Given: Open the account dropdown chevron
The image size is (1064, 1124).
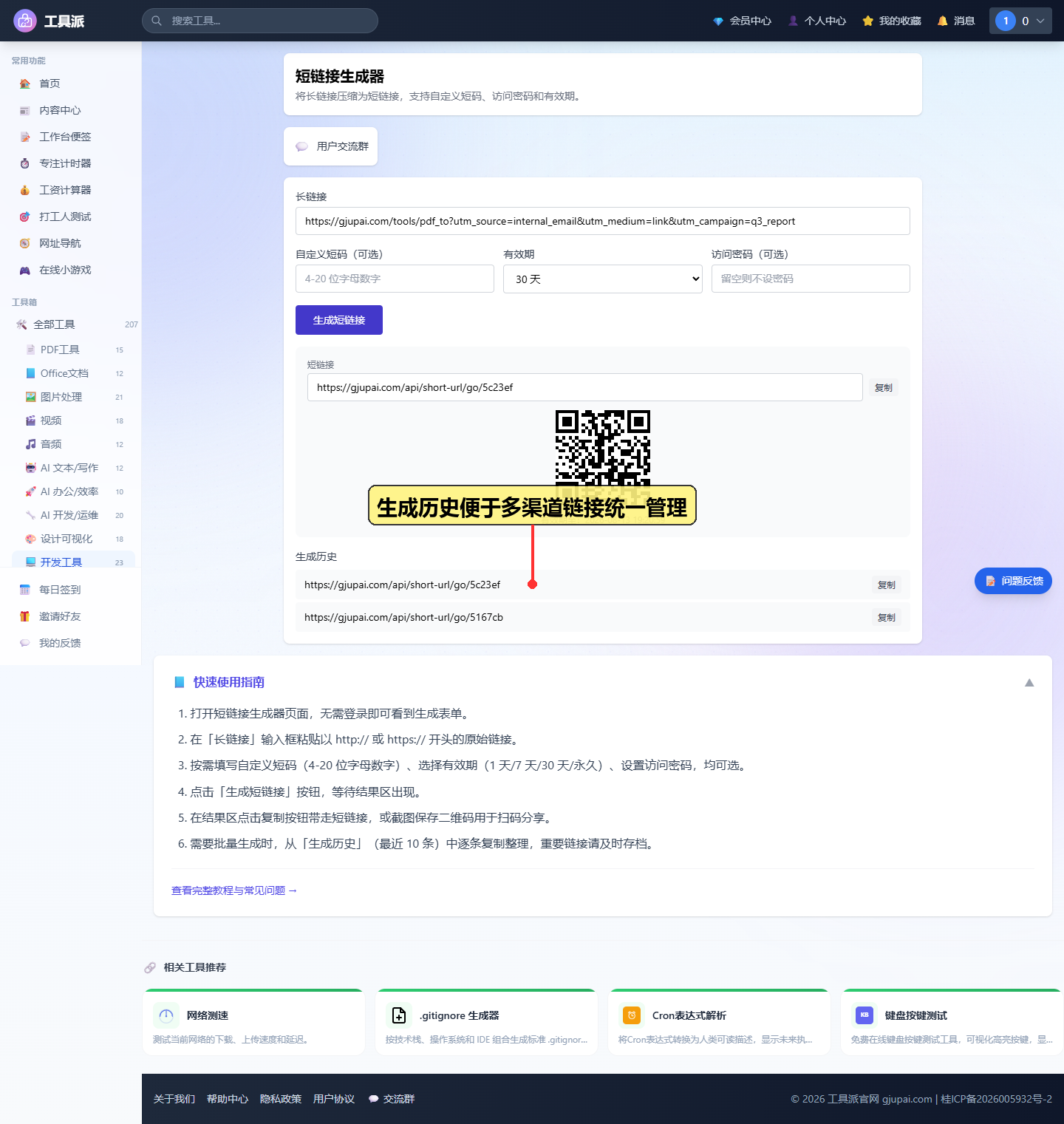Looking at the screenshot, I should (x=1040, y=21).
